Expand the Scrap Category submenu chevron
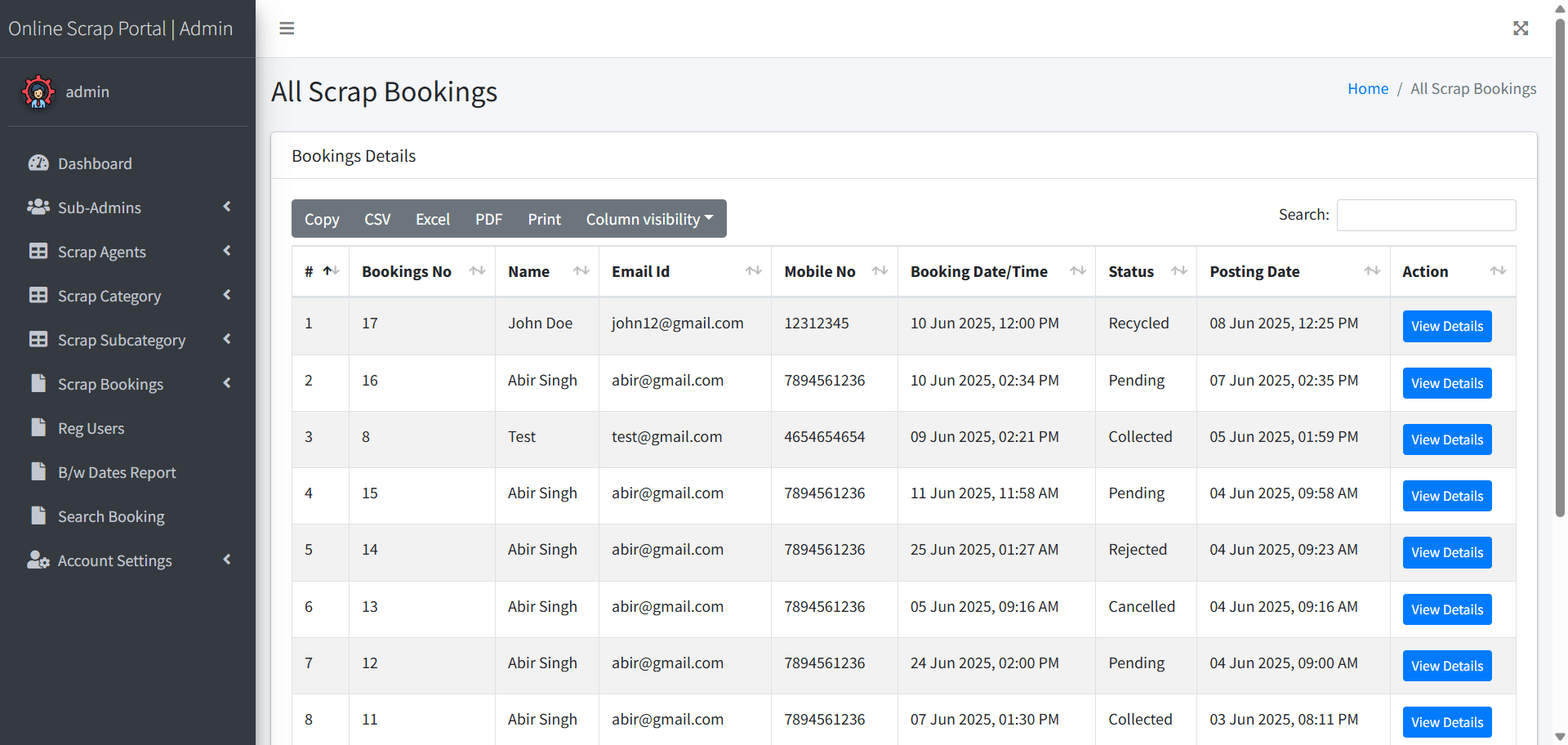This screenshot has width=1568, height=745. 227,295
